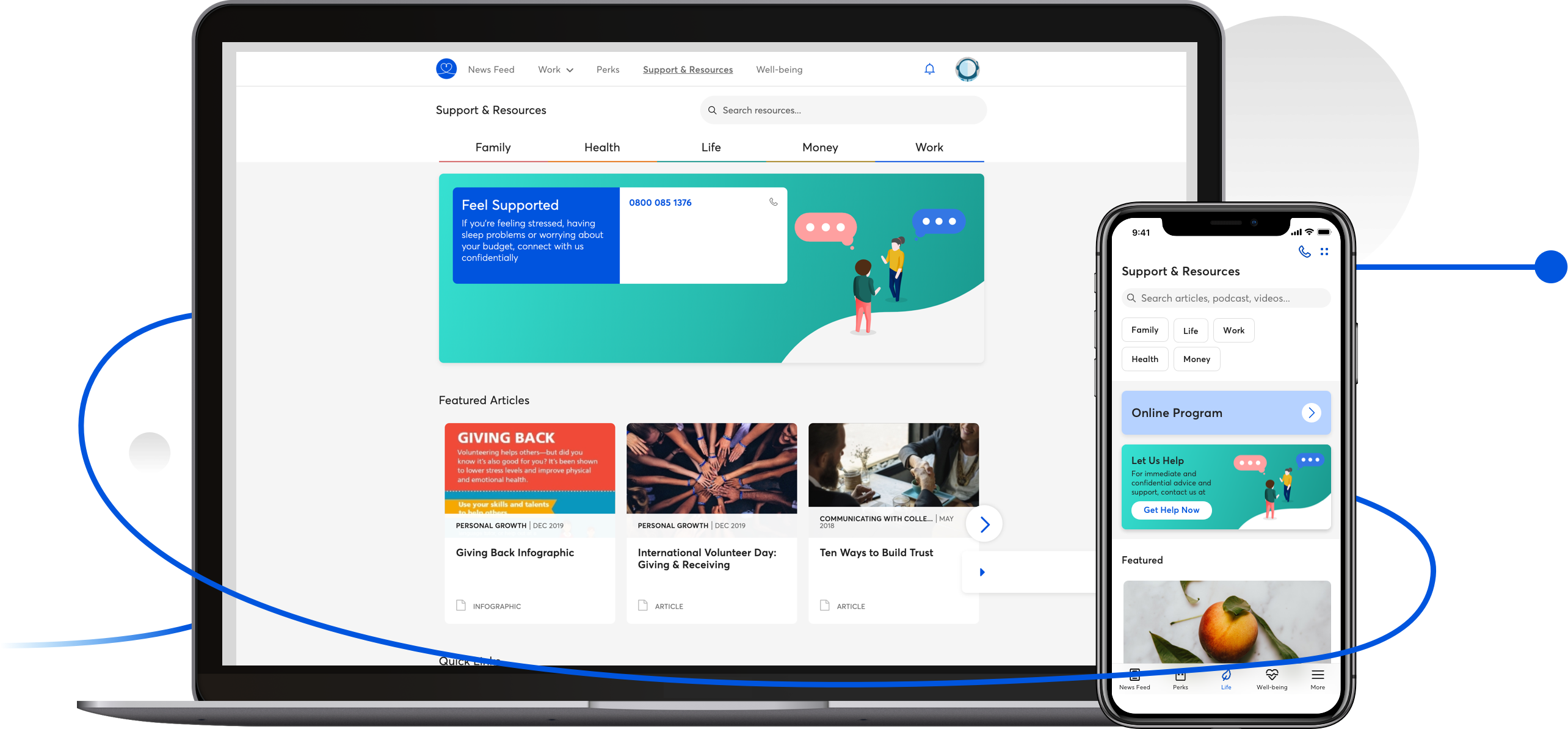This screenshot has width=1568, height=729.
Task: Open the four-dot grid menu on phone
Action: tap(1324, 252)
